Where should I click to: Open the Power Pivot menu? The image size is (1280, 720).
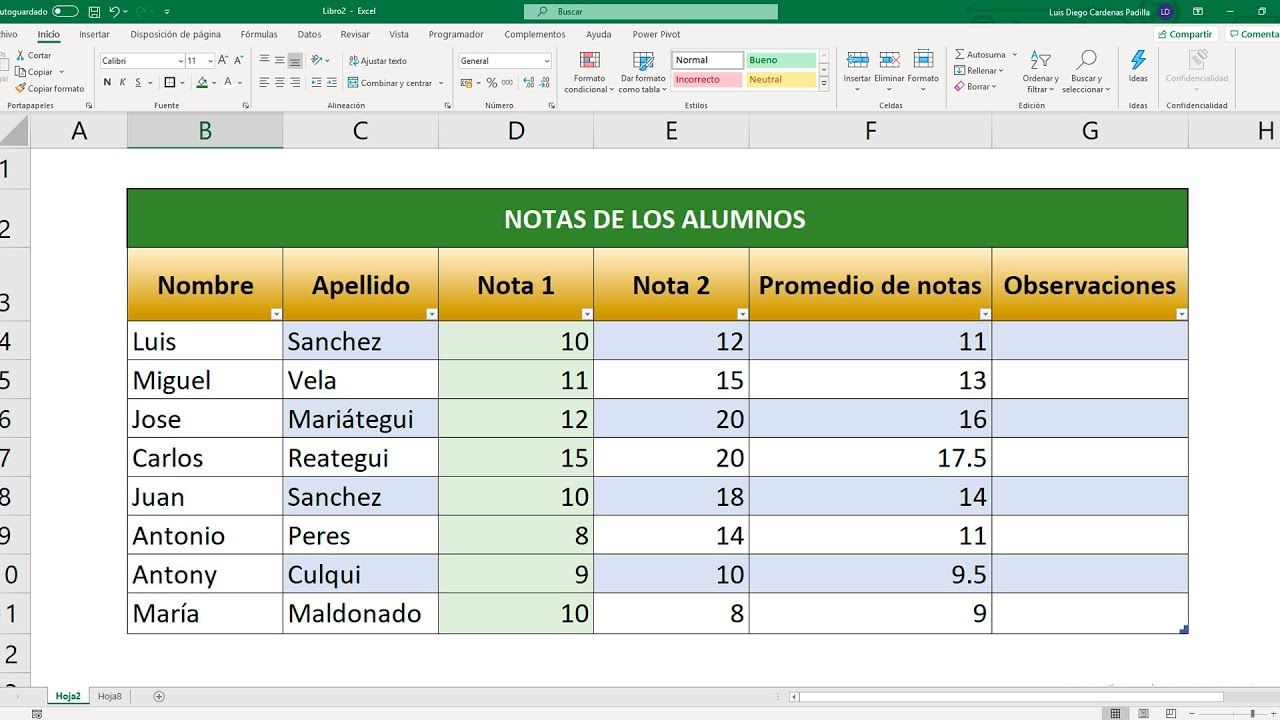click(x=655, y=33)
